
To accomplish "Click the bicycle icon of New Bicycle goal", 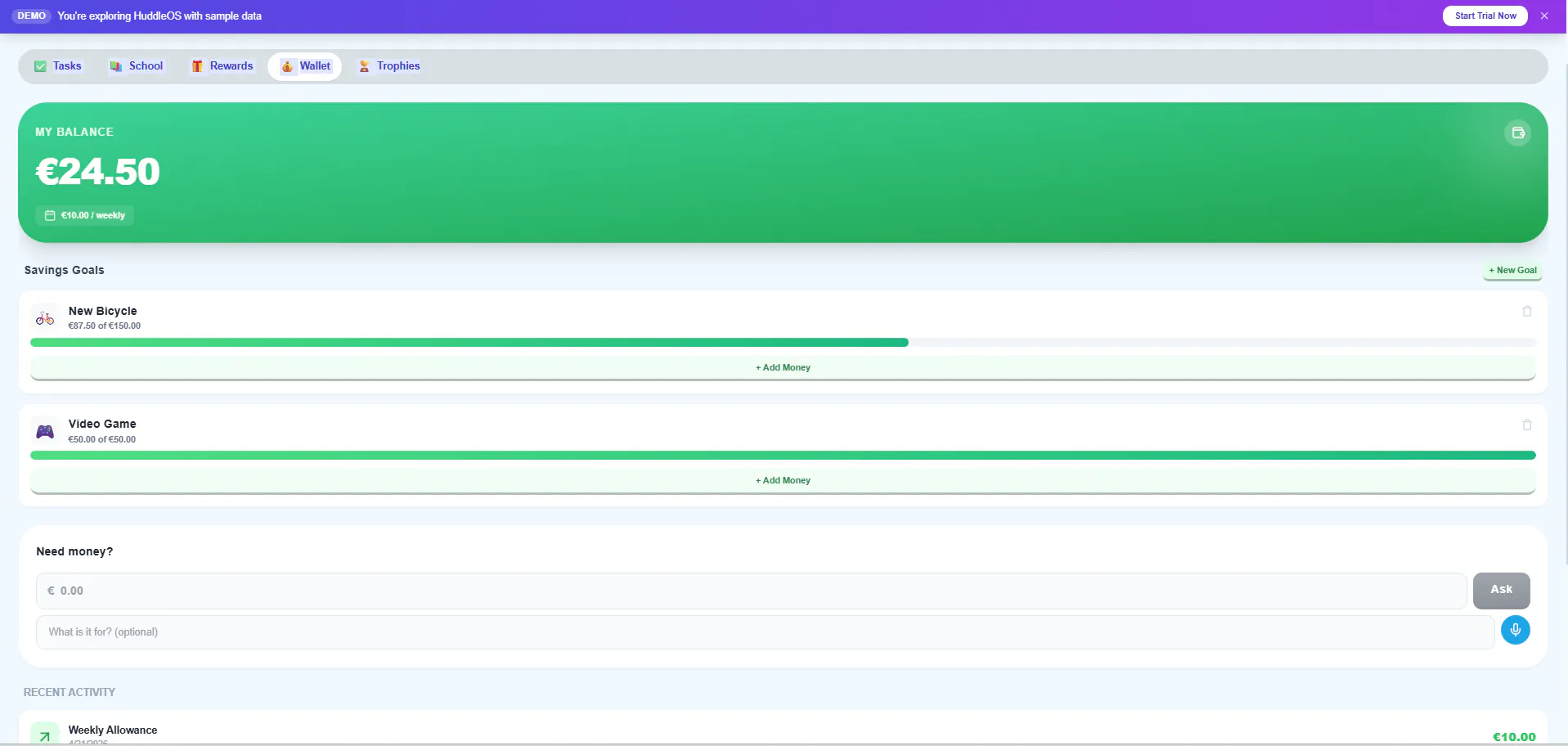I will 45,318.
